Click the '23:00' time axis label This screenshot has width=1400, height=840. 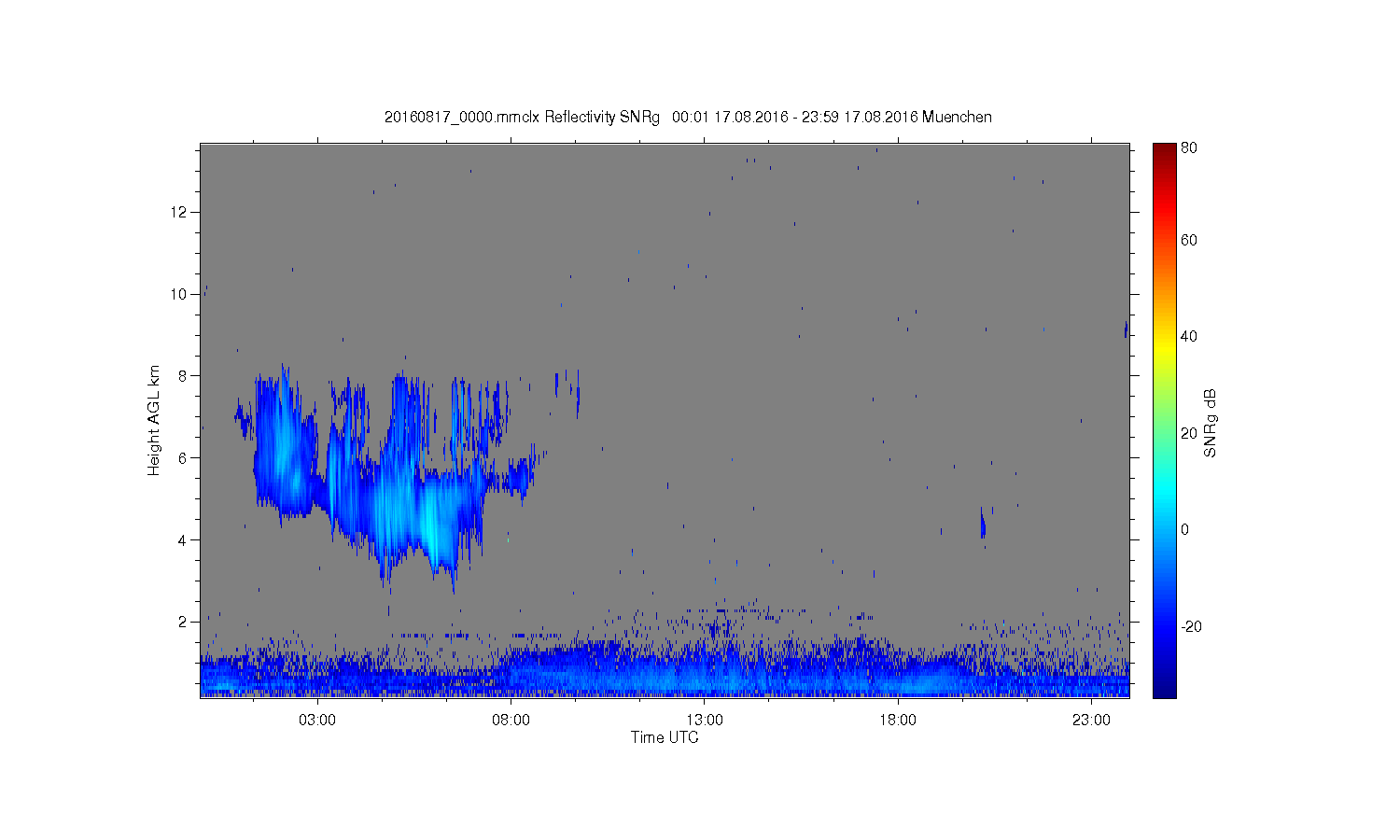tap(1091, 721)
